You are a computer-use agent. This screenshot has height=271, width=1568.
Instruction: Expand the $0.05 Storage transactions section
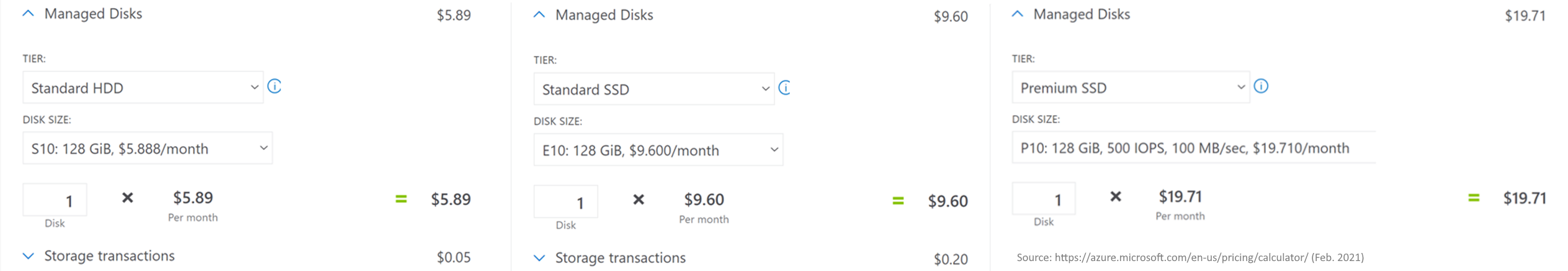pyautogui.click(x=29, y=256)
